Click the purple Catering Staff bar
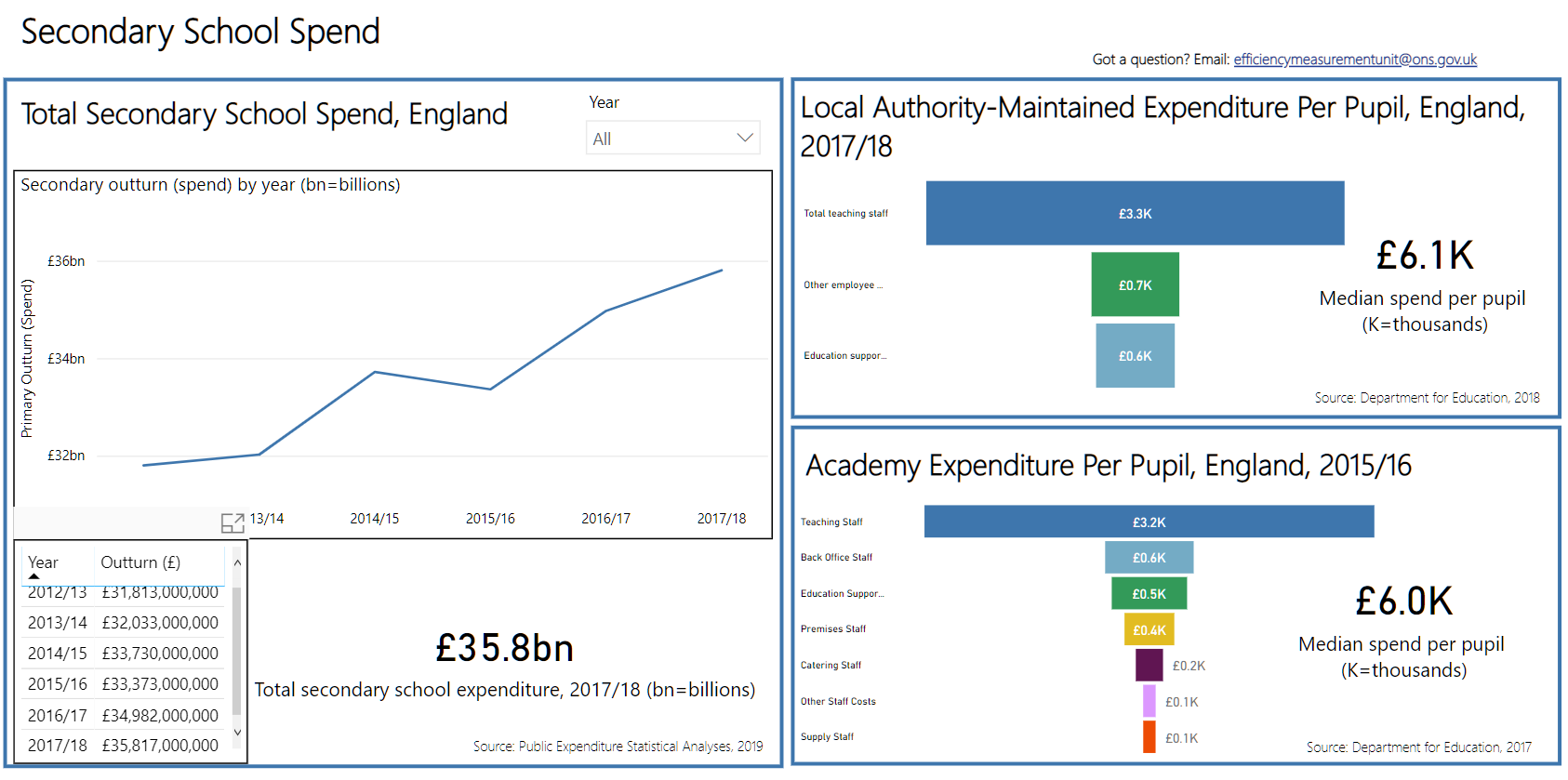This screenshot has width=1568, height=780. point(1149,666)
